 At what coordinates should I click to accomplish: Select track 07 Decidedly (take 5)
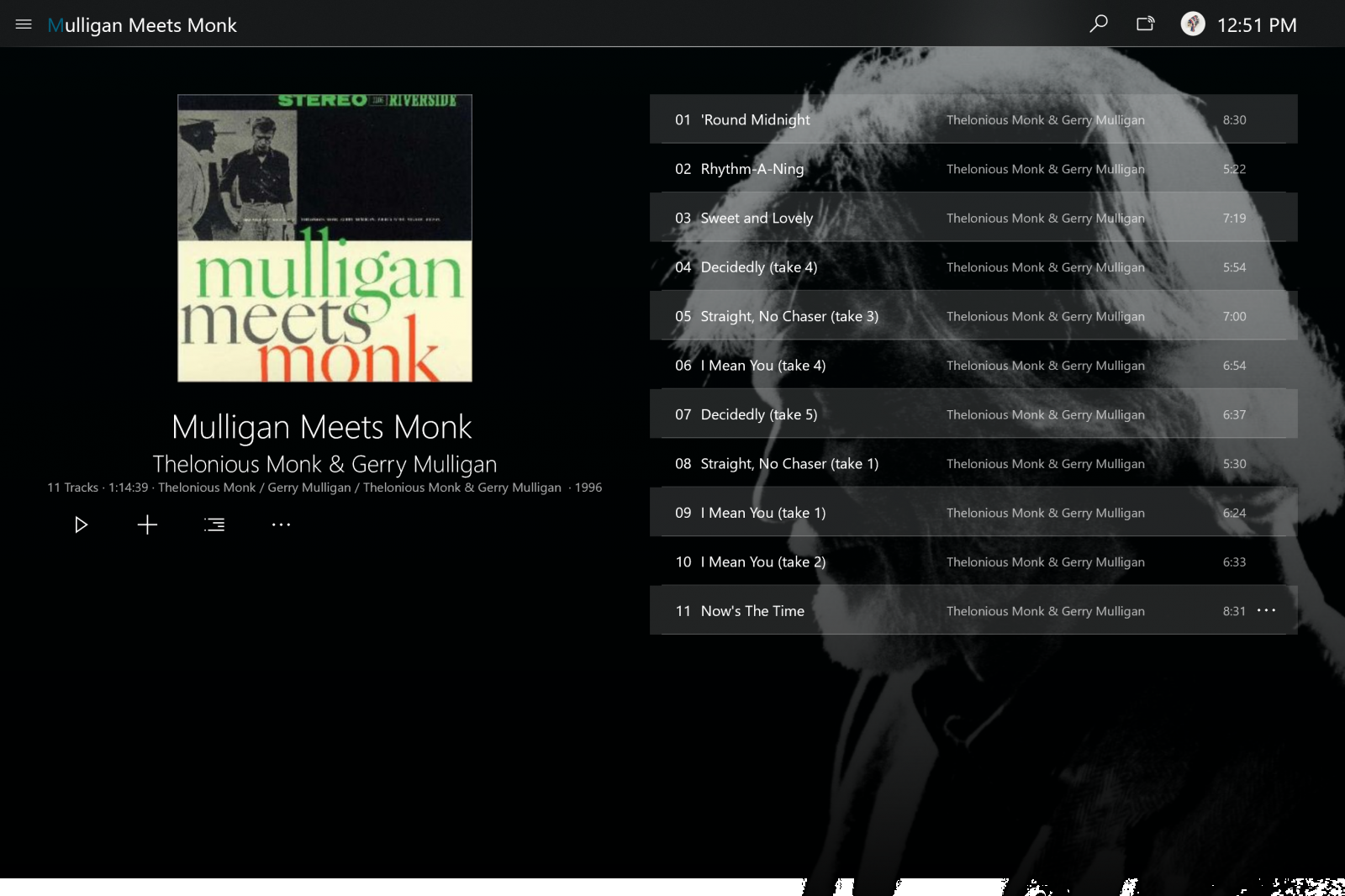(x=973, y=414)
